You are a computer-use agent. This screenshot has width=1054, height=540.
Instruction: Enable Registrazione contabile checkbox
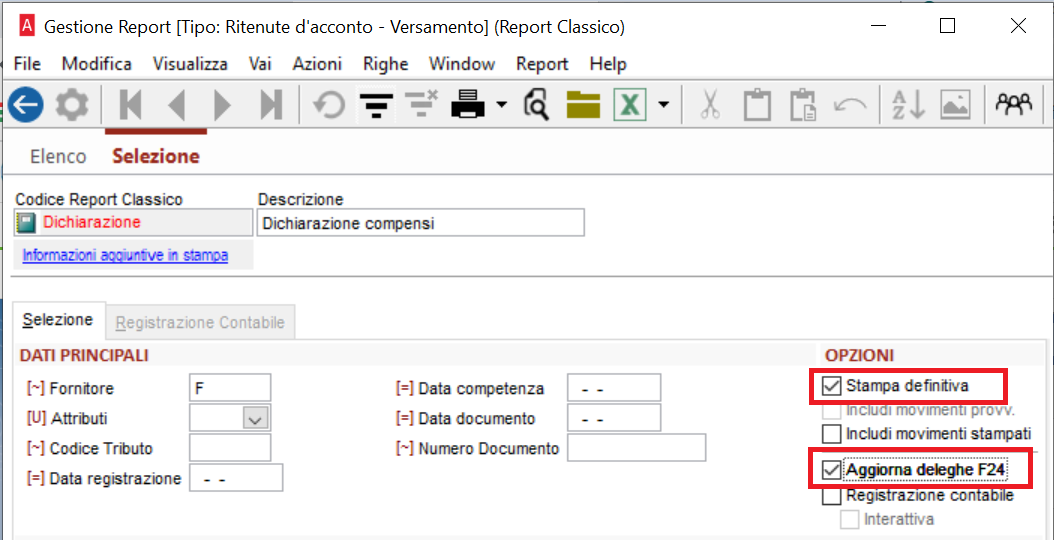[x=832, y=496]
